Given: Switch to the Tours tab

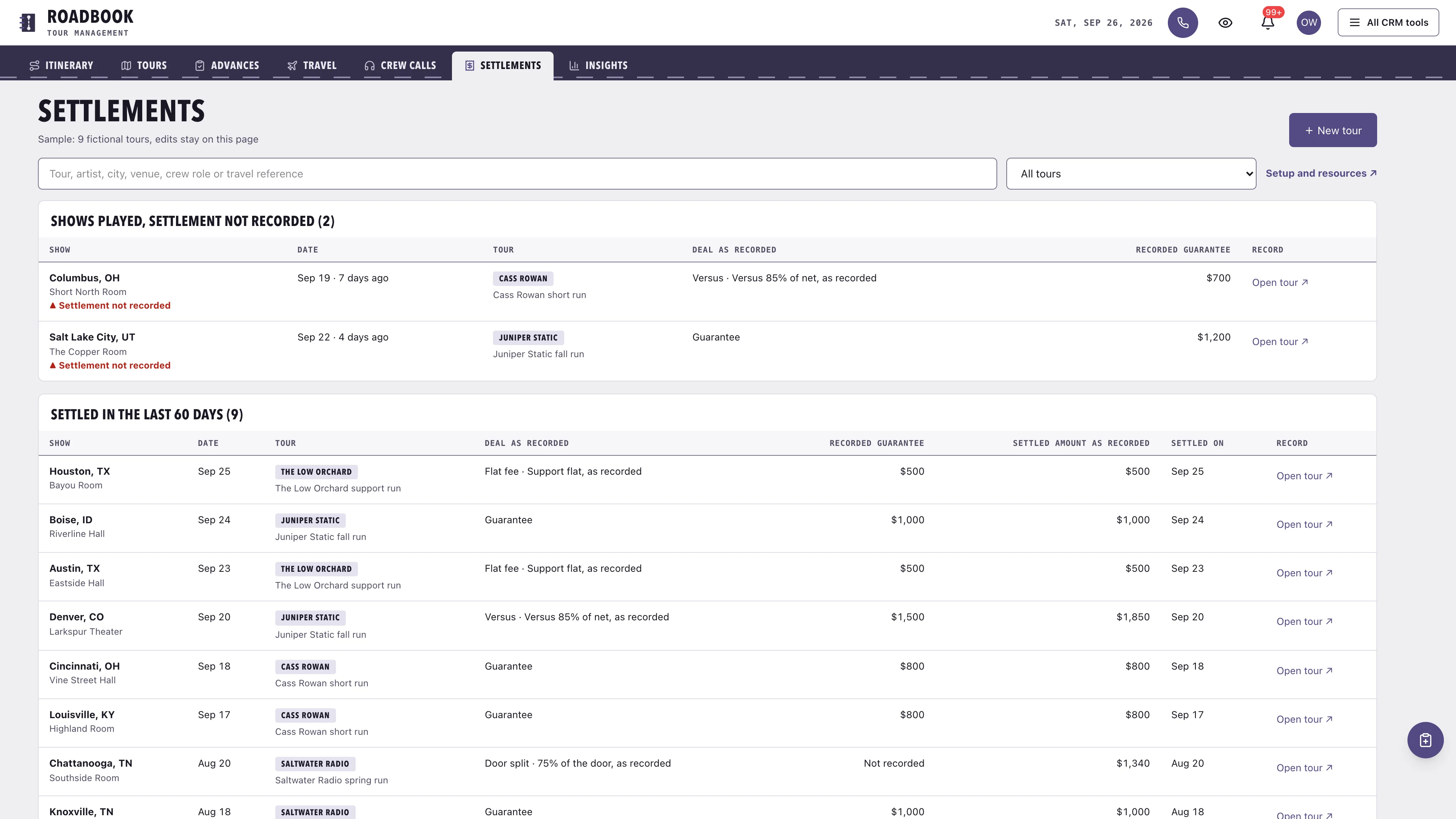Looking at the screenshot, I should [x=144, y=66].
